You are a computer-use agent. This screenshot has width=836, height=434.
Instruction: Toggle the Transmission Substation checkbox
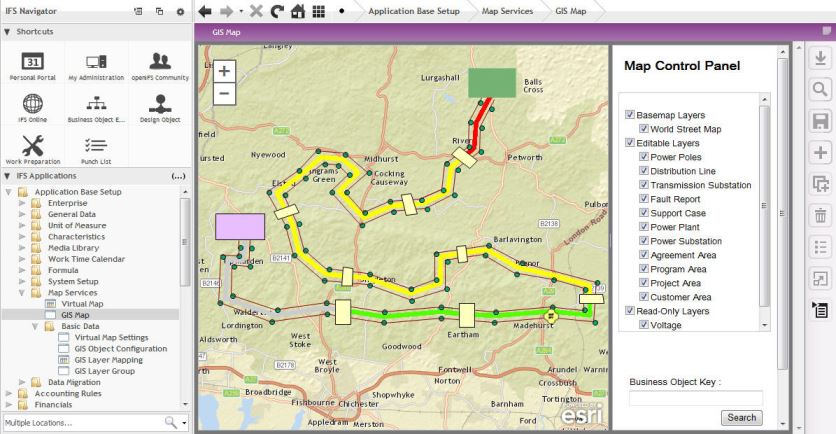click(644, 184)
